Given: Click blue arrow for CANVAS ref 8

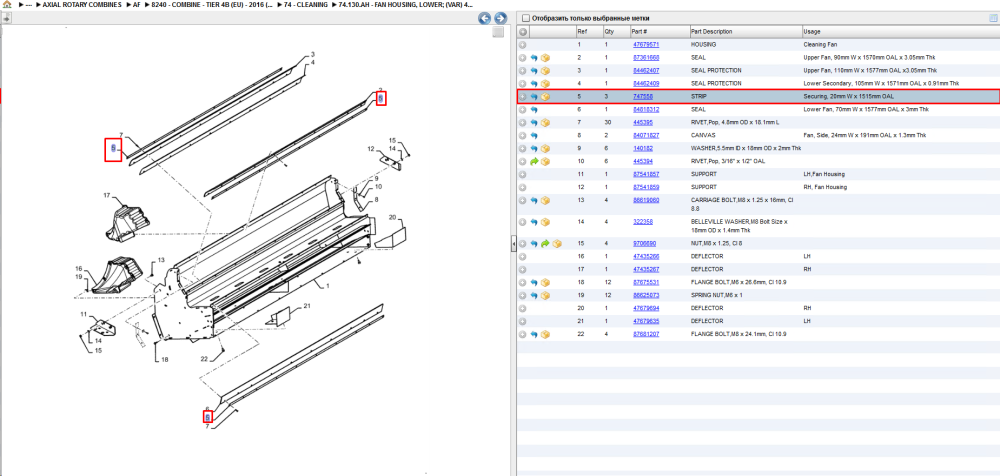Looking at the screenshot, I should point(534,135).
